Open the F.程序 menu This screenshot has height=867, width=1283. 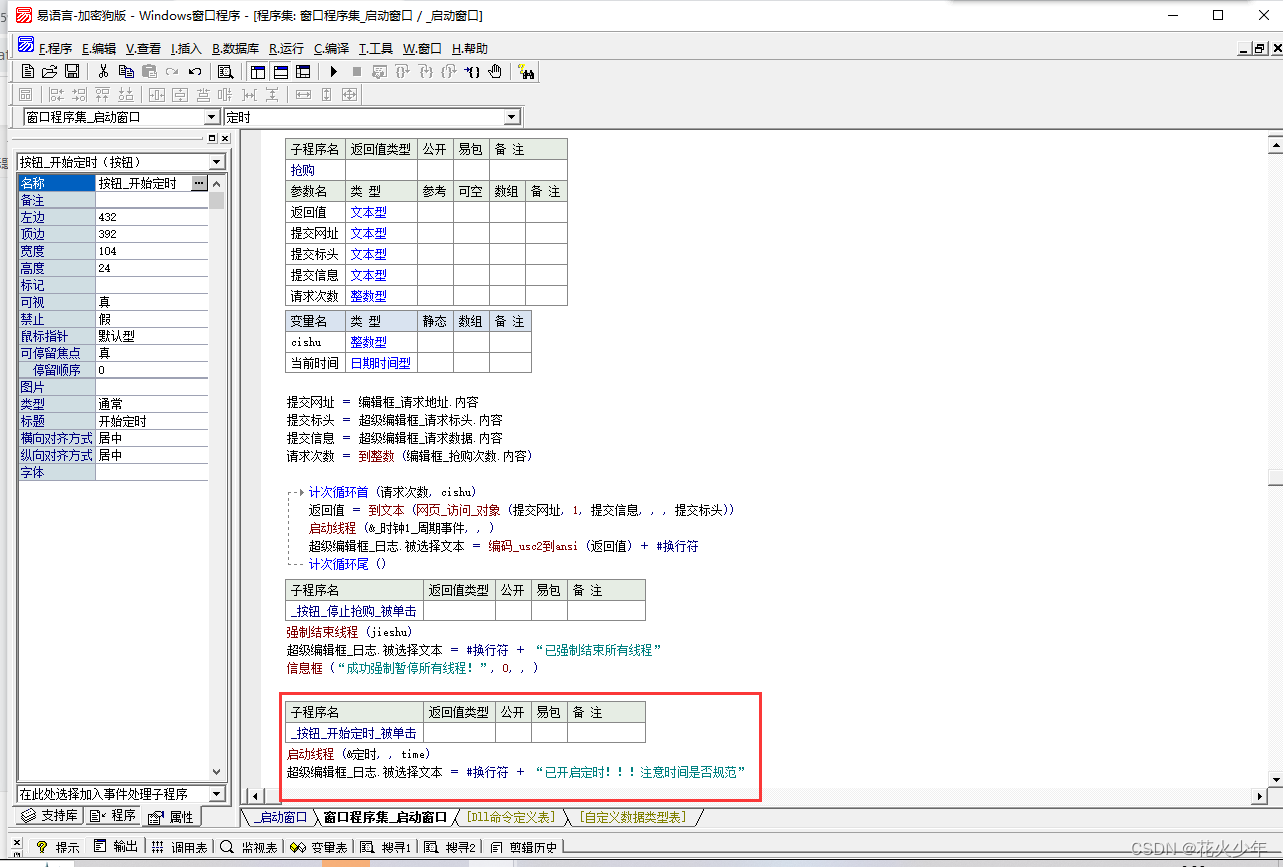[x=55, y=48]
